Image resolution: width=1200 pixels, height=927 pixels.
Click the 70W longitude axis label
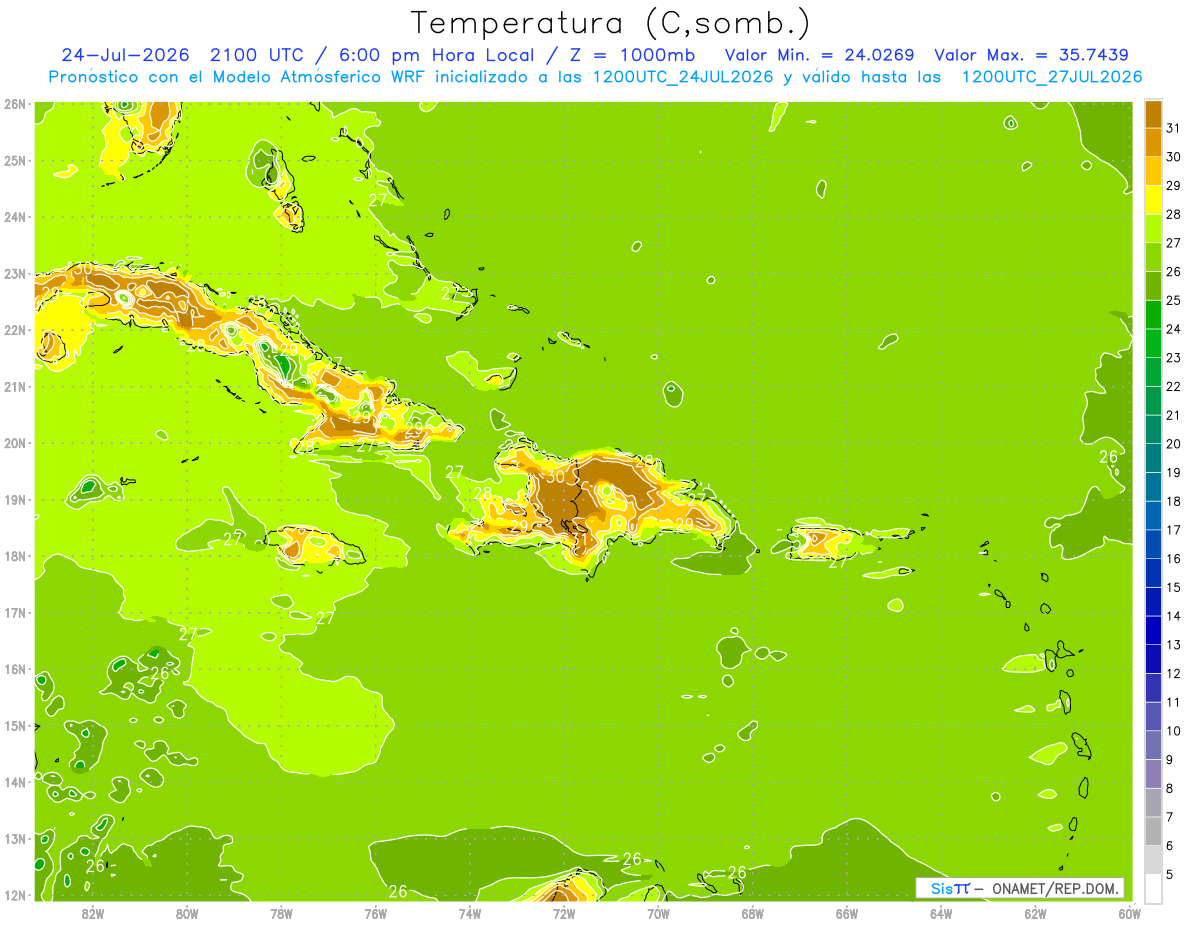click(x=658, y=913)
